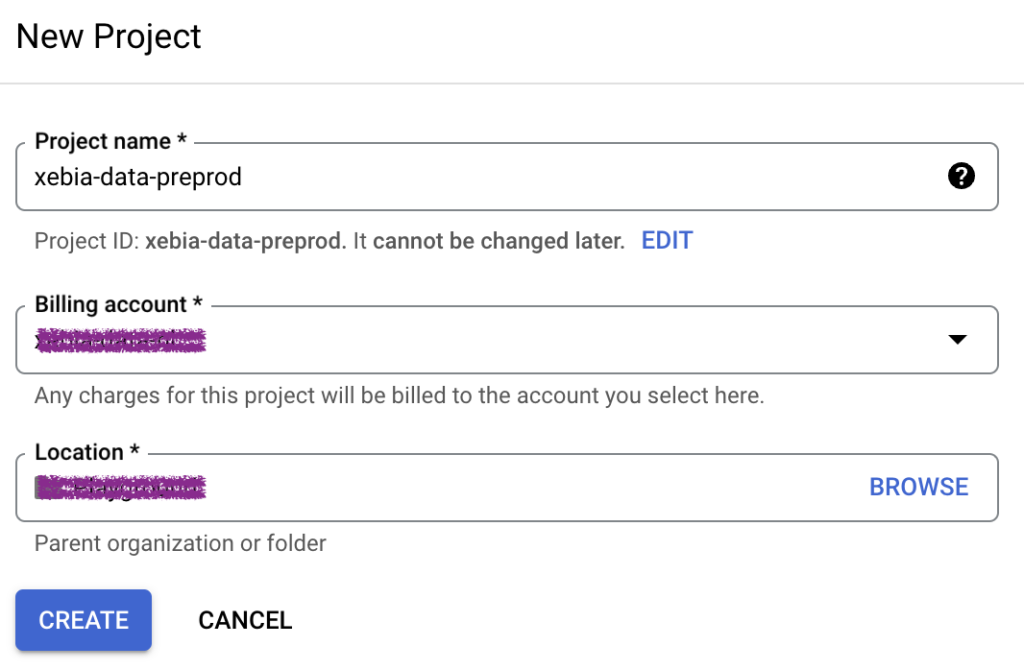
Task: Click the redacted Location field value
Action: coord(120,487)
